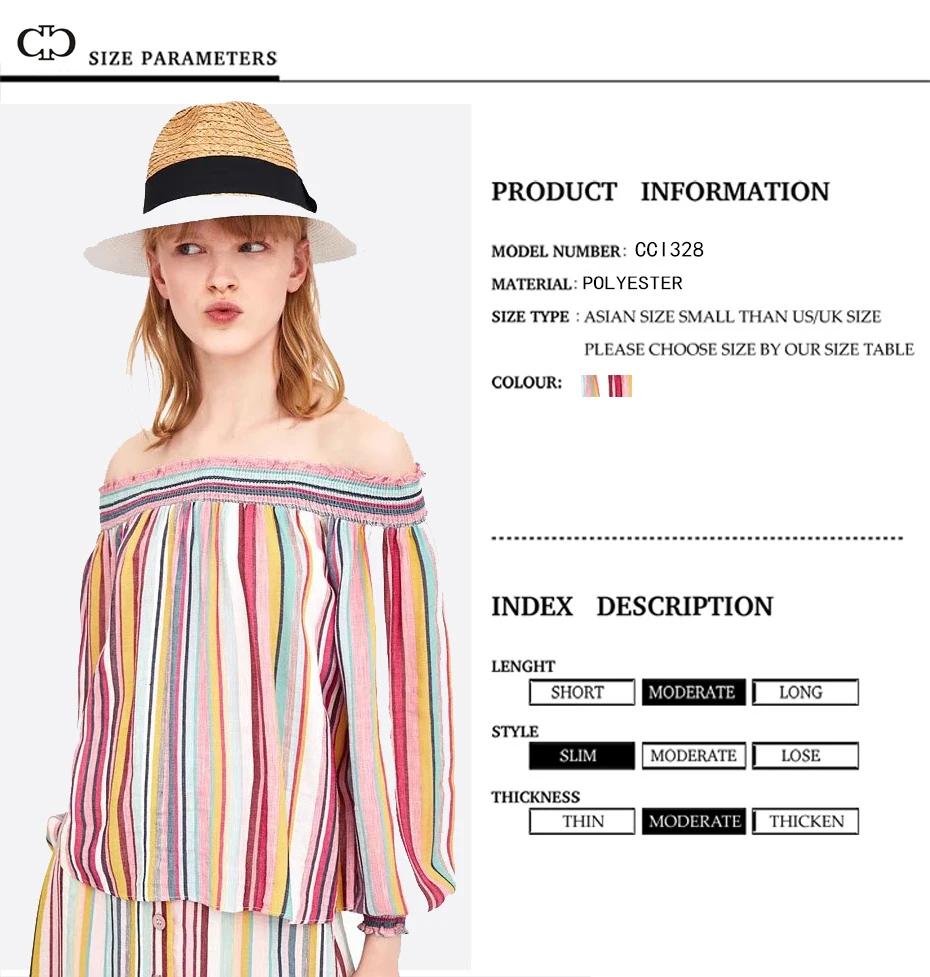This screenshot has width=930, height=977.
Task: Click the Product Information heading
Action: pyautogui.click(x=660, y=191)
